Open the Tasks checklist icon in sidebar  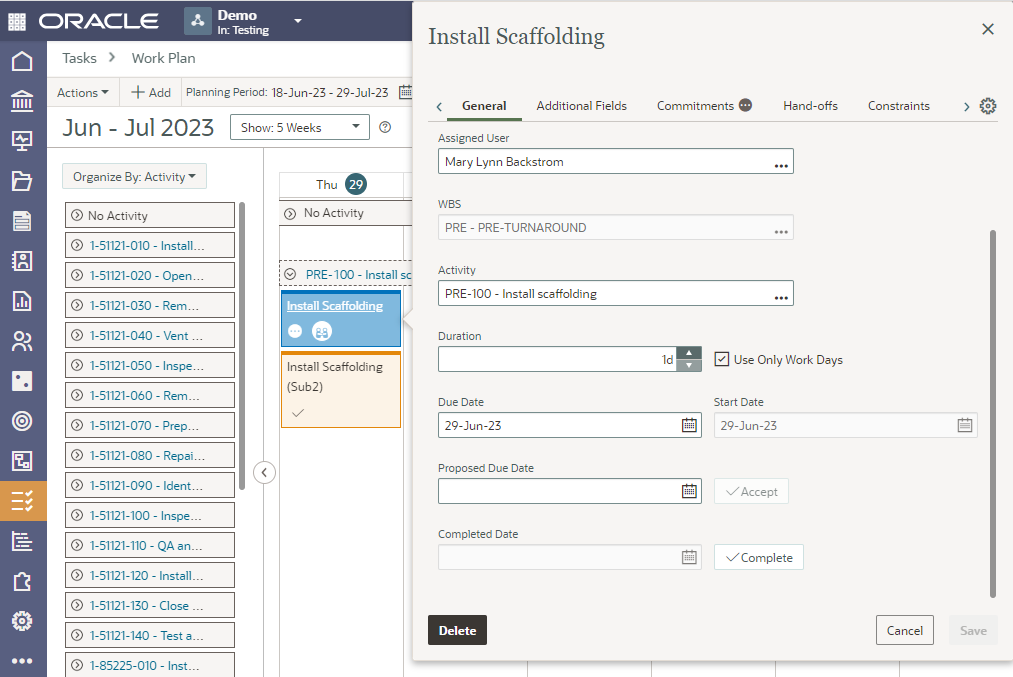click(22, 500)
